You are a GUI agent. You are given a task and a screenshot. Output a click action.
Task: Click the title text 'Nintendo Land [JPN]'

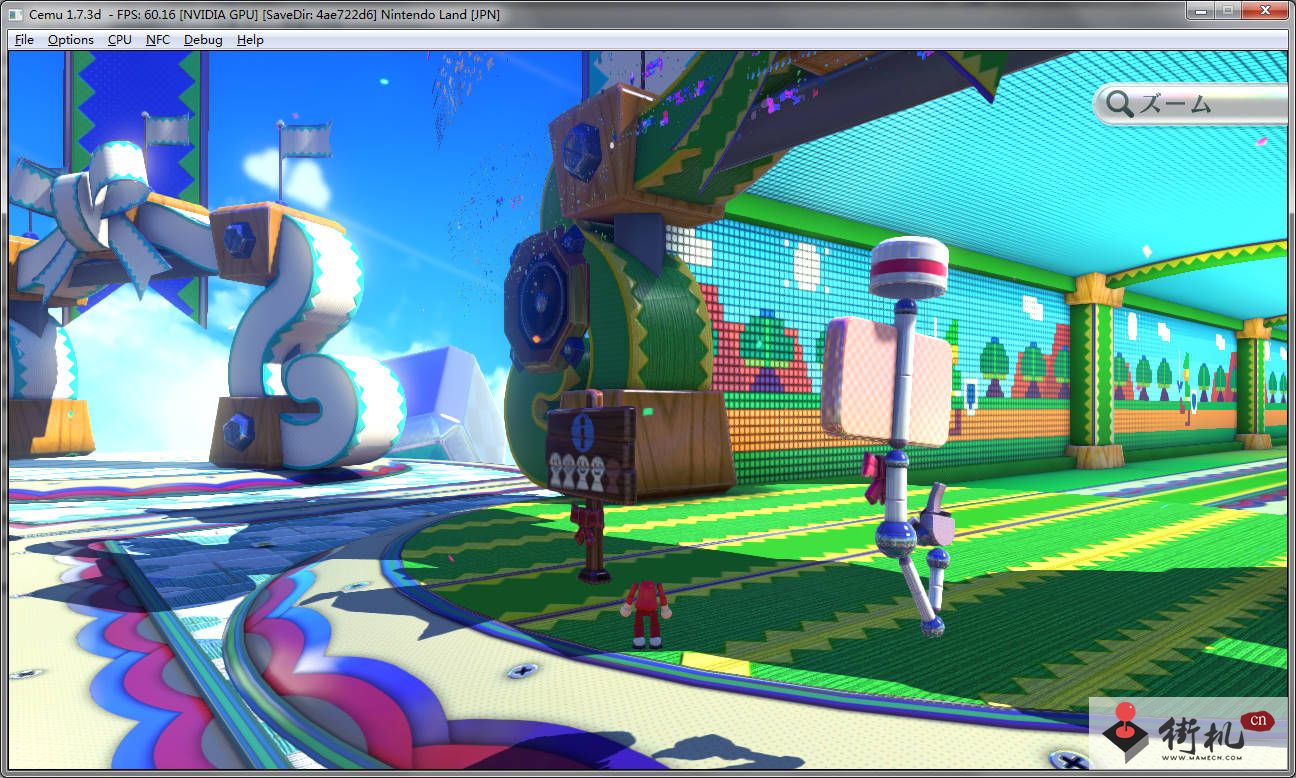coord(440,14)
